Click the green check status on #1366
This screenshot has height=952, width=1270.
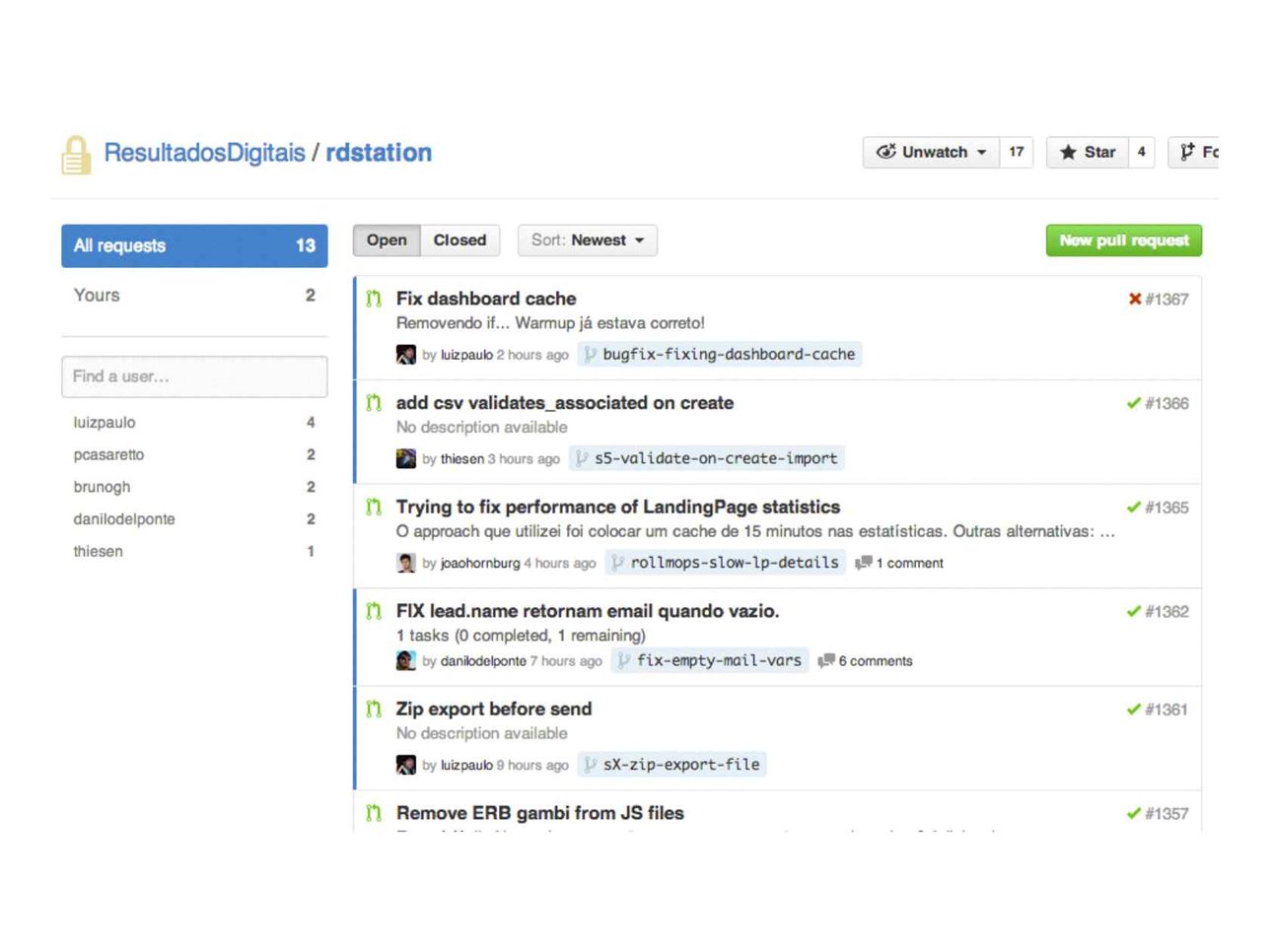[x=1134, y=403]
